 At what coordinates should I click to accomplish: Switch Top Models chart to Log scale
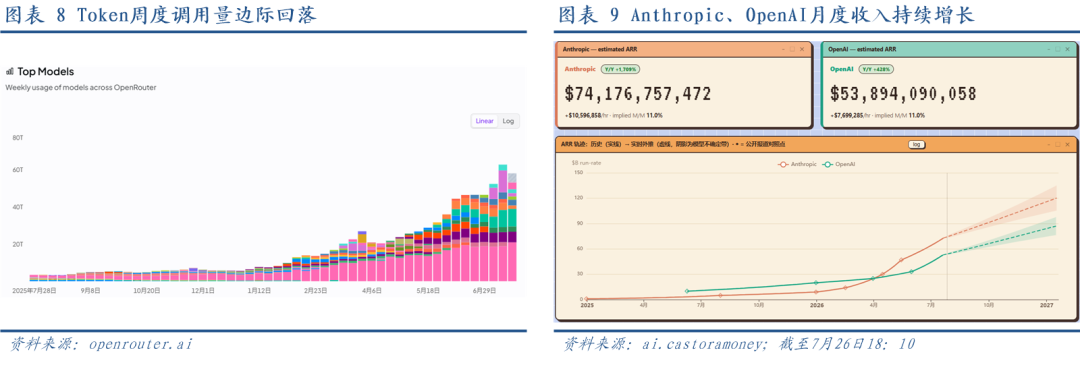click(x=508, y=121)
